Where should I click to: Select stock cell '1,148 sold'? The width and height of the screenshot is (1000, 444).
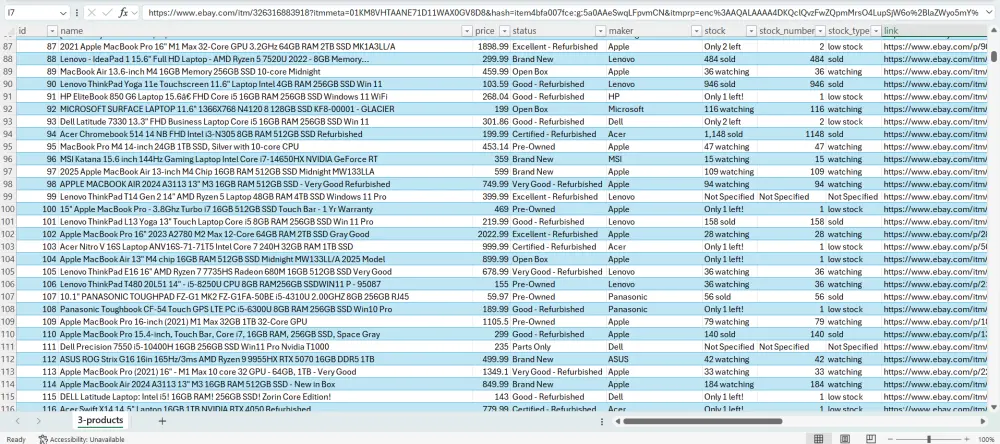(730, 134)
